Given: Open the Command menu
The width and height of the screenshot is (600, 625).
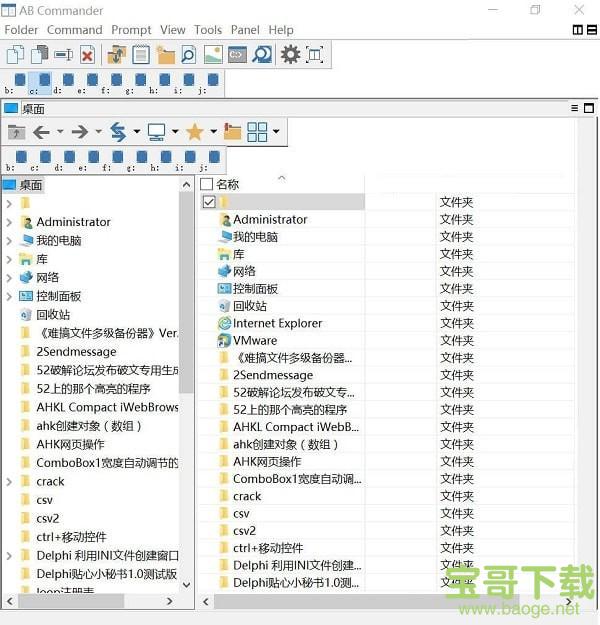Looking at the screenshot, I should [75, 30].
